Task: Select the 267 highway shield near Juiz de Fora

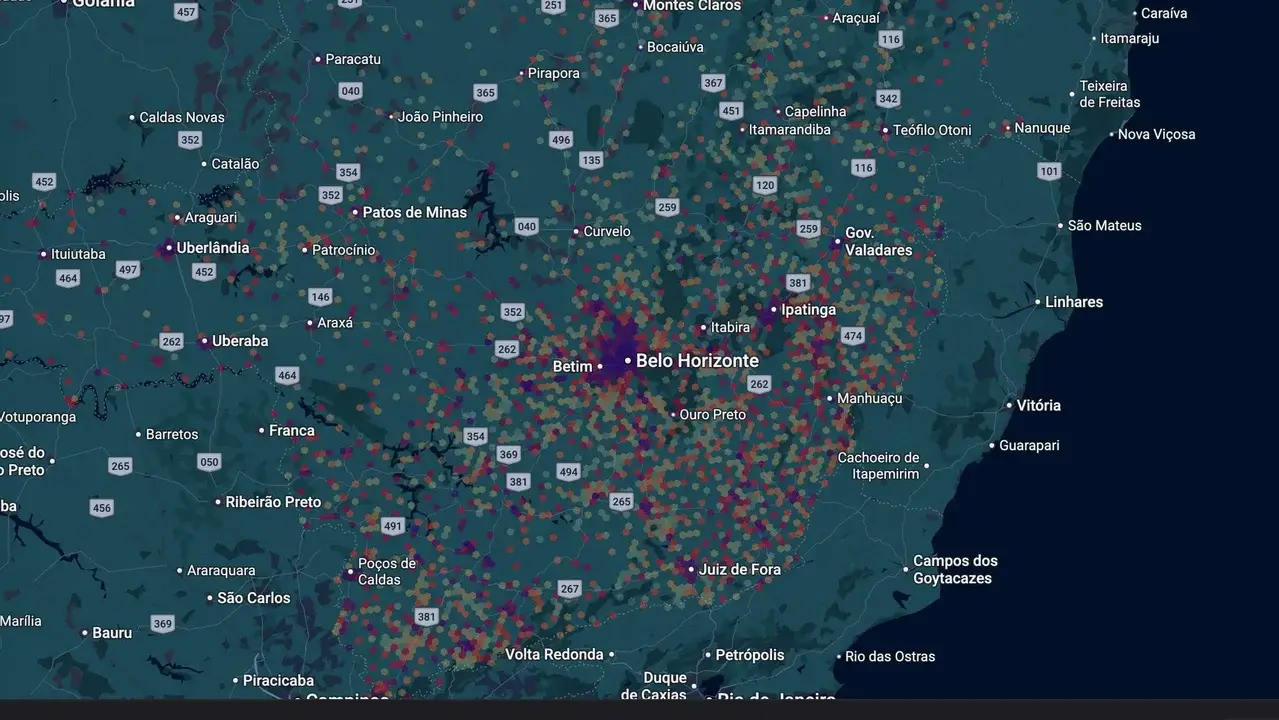Action: 570,589
